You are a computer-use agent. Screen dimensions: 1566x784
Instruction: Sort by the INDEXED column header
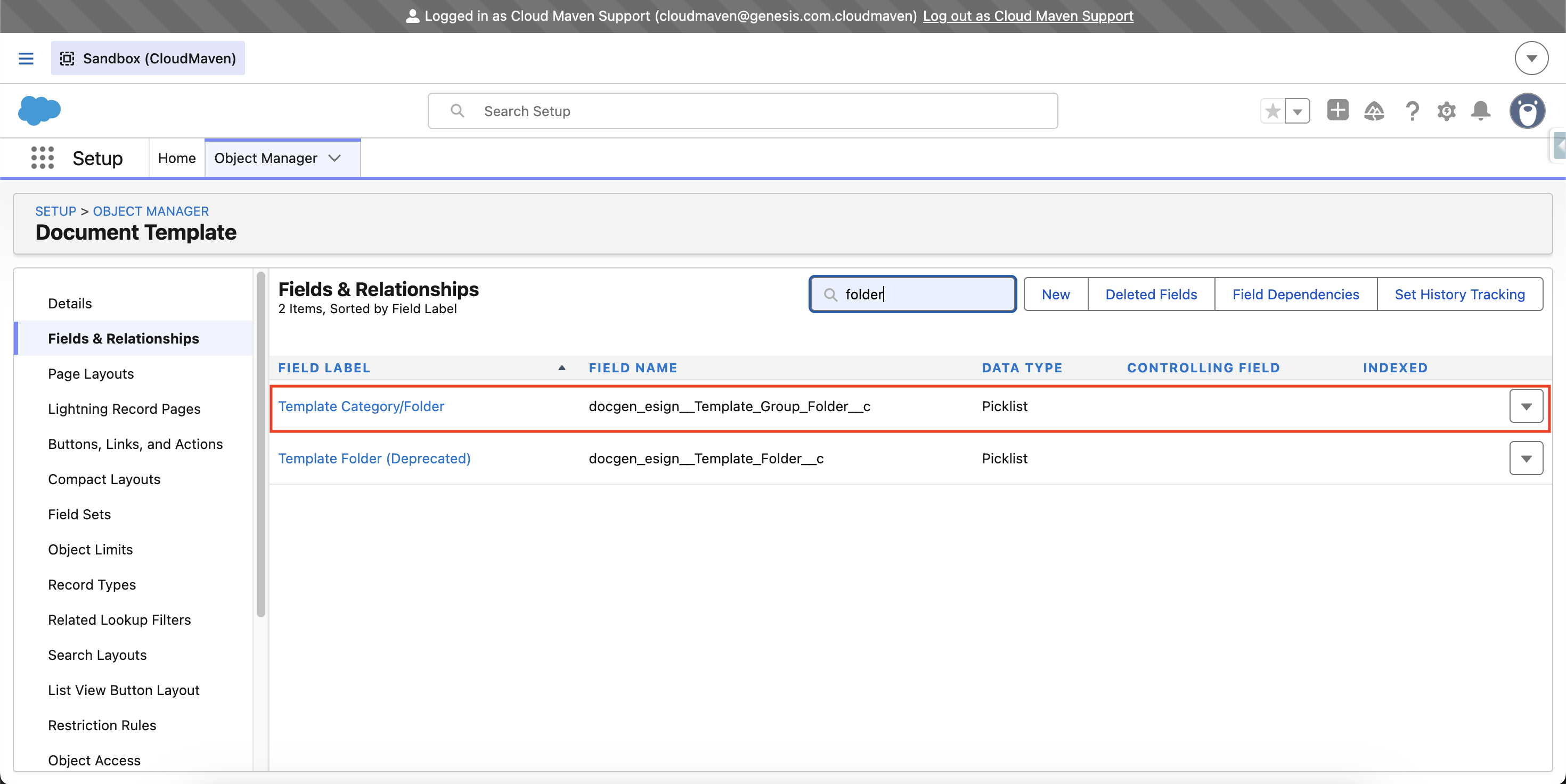pyautogui.click(x=1395, y=367)
